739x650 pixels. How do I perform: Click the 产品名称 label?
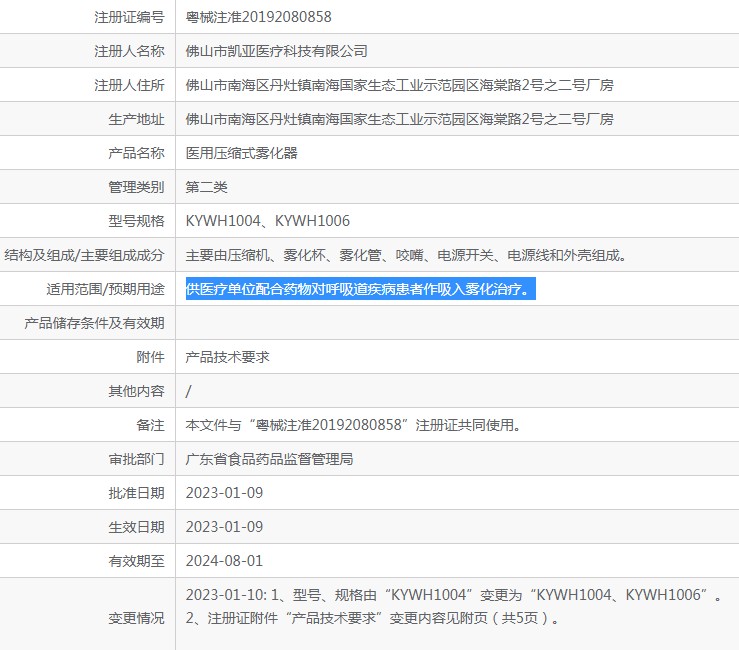(x=136, y=153)
